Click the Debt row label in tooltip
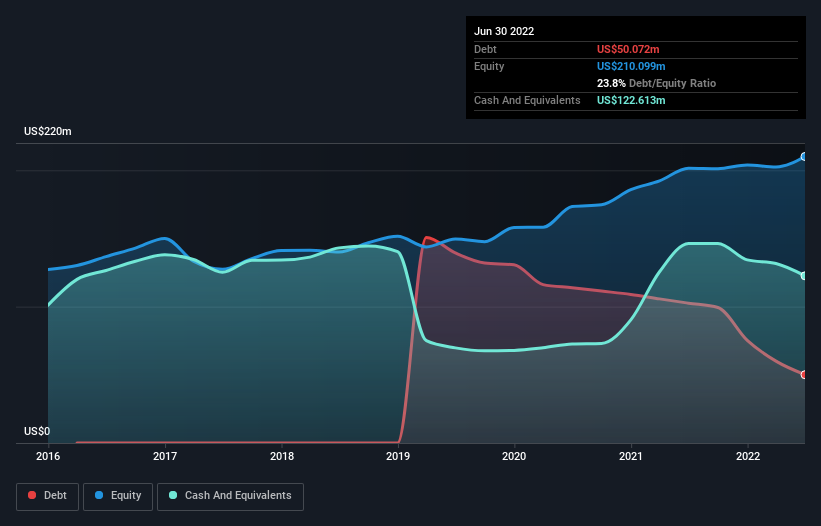The height and width of the screenshot is (526, 821). pyautogui.click(x=485, y=49)
